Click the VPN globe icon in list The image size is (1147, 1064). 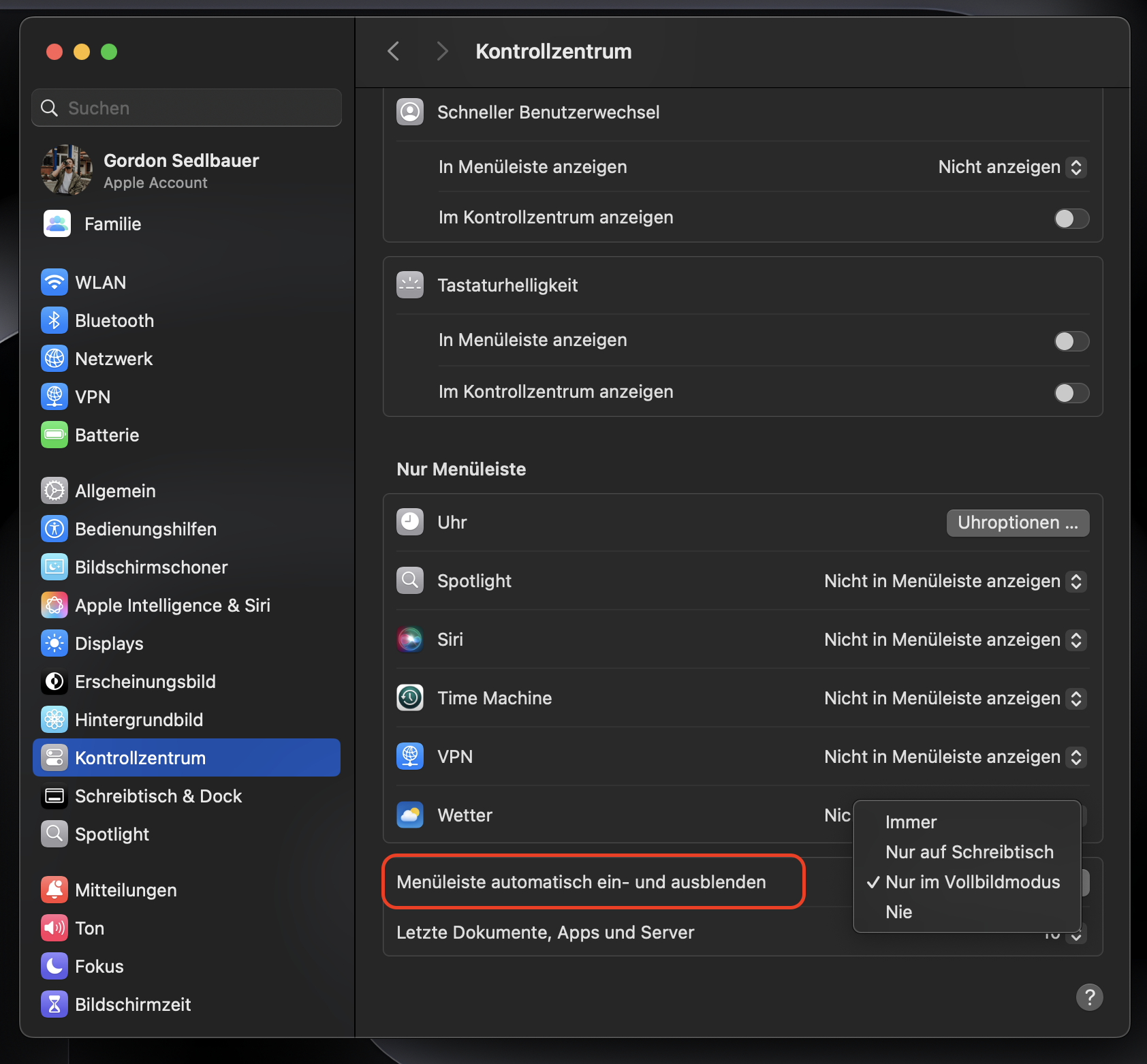[410, 756]
